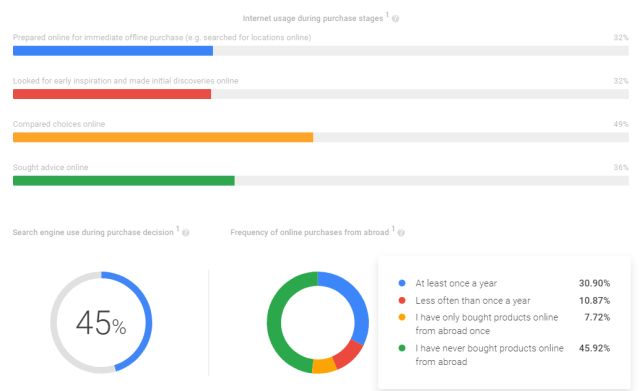Click the 45.92% value in the legend

pyautogui.click(x=594, y=348)
